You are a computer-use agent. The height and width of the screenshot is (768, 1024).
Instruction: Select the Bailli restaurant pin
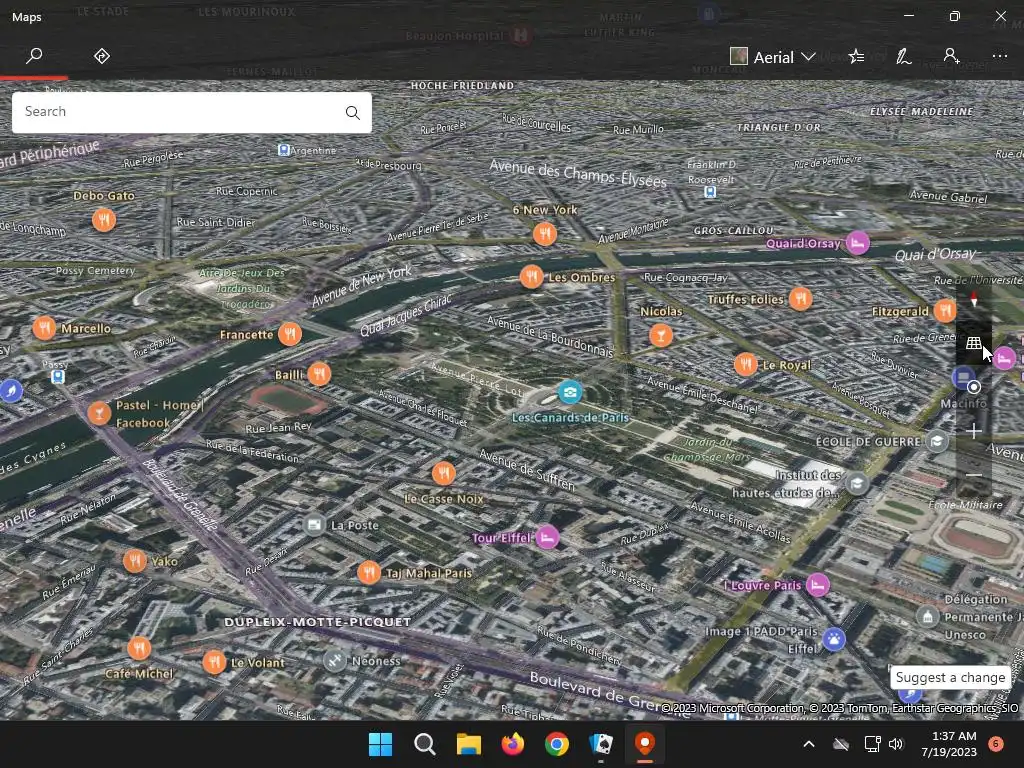click(319, 374)
